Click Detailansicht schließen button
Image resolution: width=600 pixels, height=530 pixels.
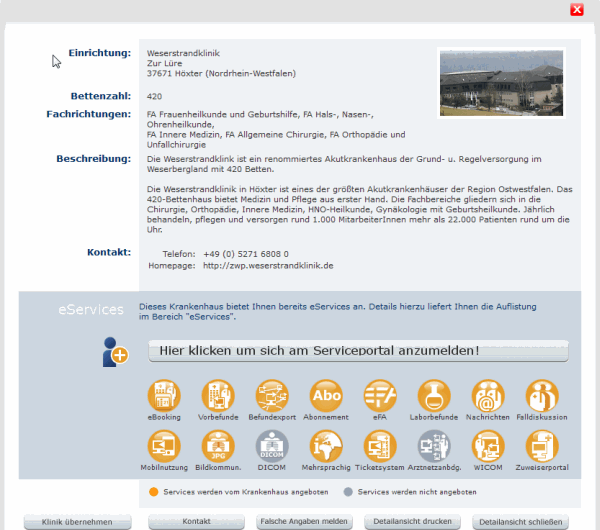click(520, 522)
